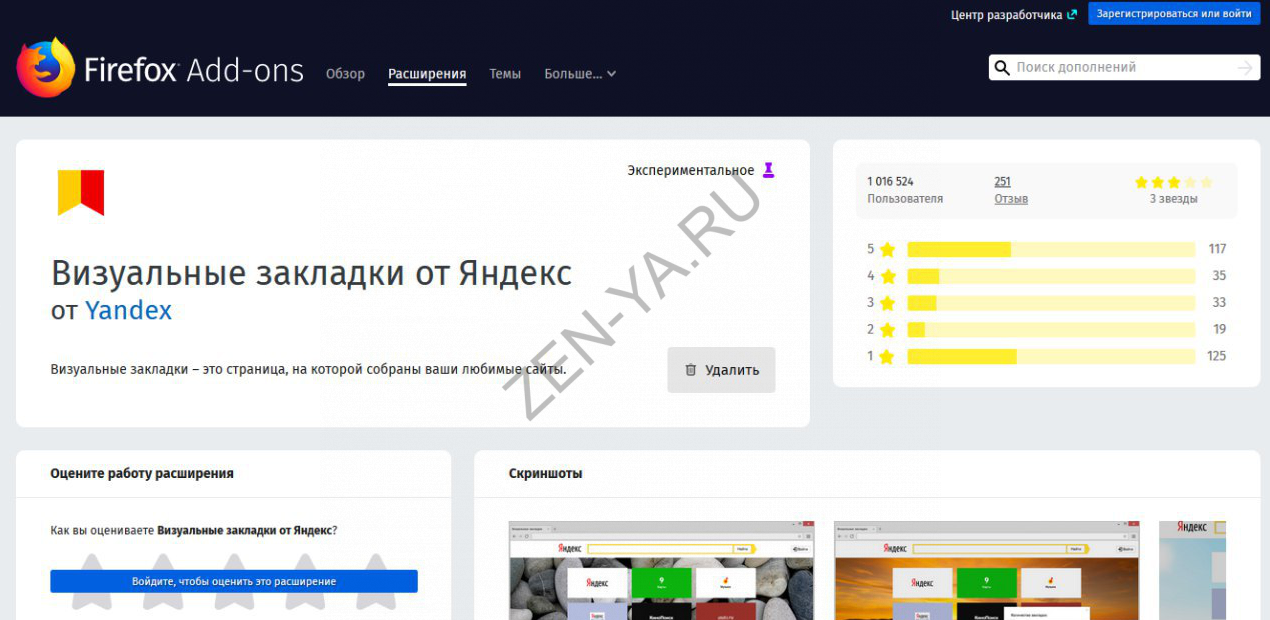This screenshot has height=620, width=1270.
Task: Click the external-link icon by Центр разработчика
Action: [x=1072, y=14]
